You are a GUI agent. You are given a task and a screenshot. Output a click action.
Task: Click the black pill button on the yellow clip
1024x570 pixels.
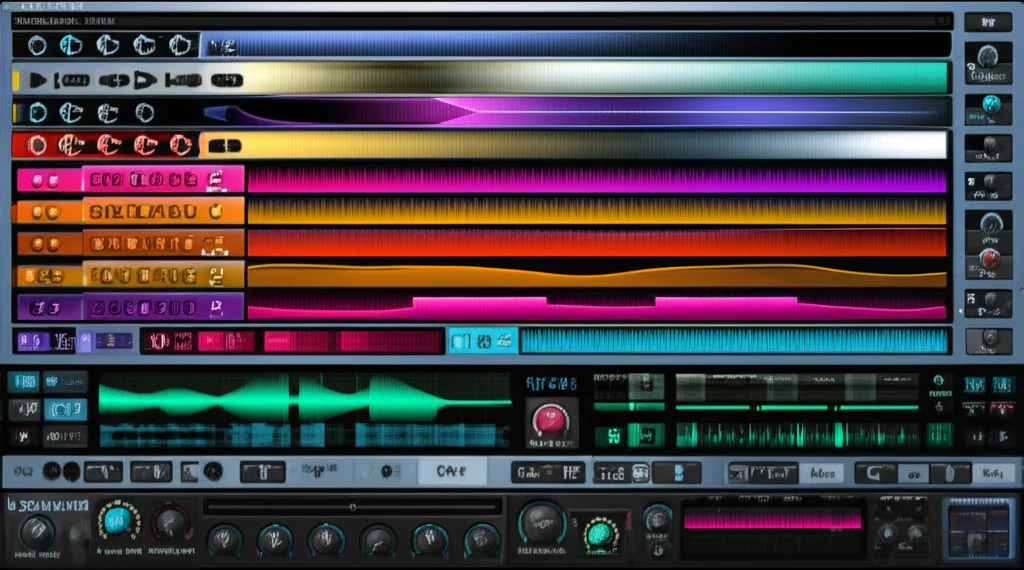pos(225,146)
